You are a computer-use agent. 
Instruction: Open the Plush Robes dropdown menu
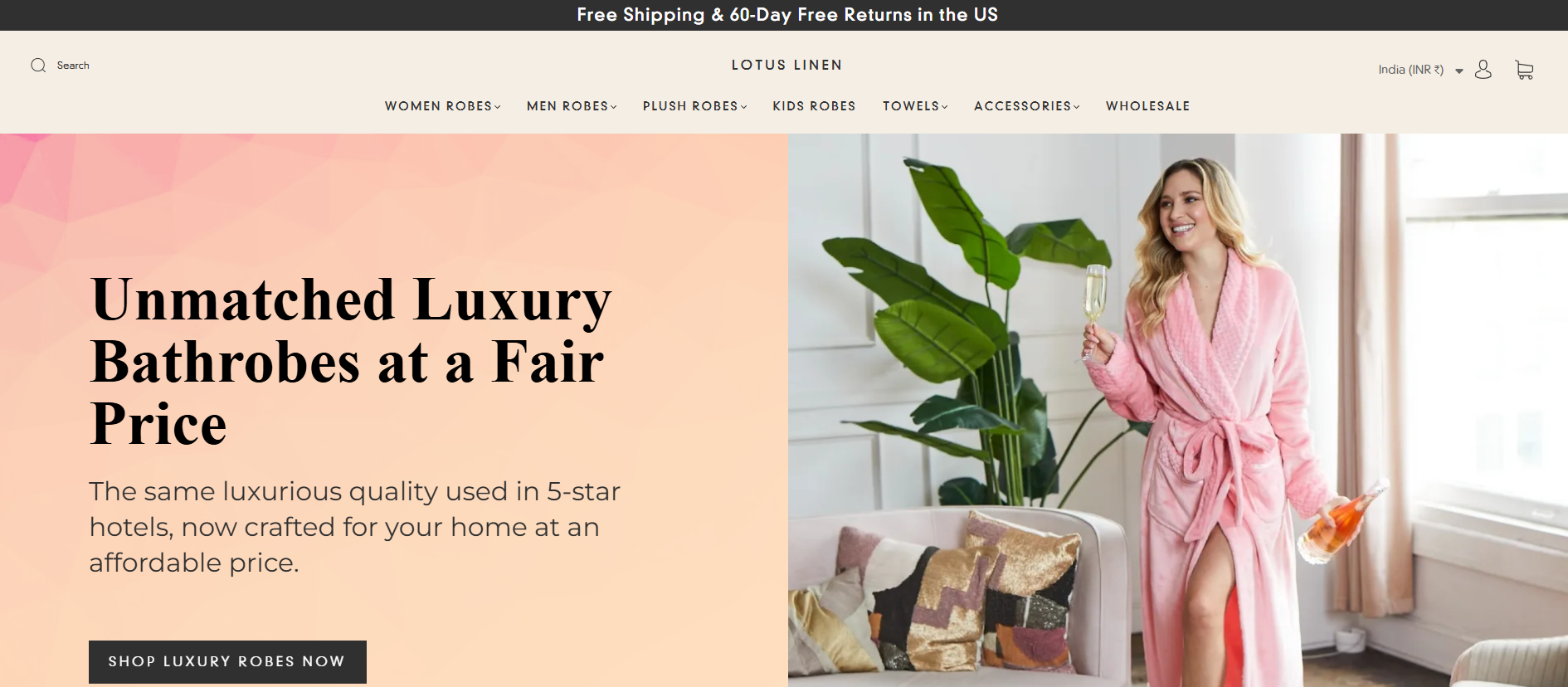pyautogui.click(x=694, y=106)
